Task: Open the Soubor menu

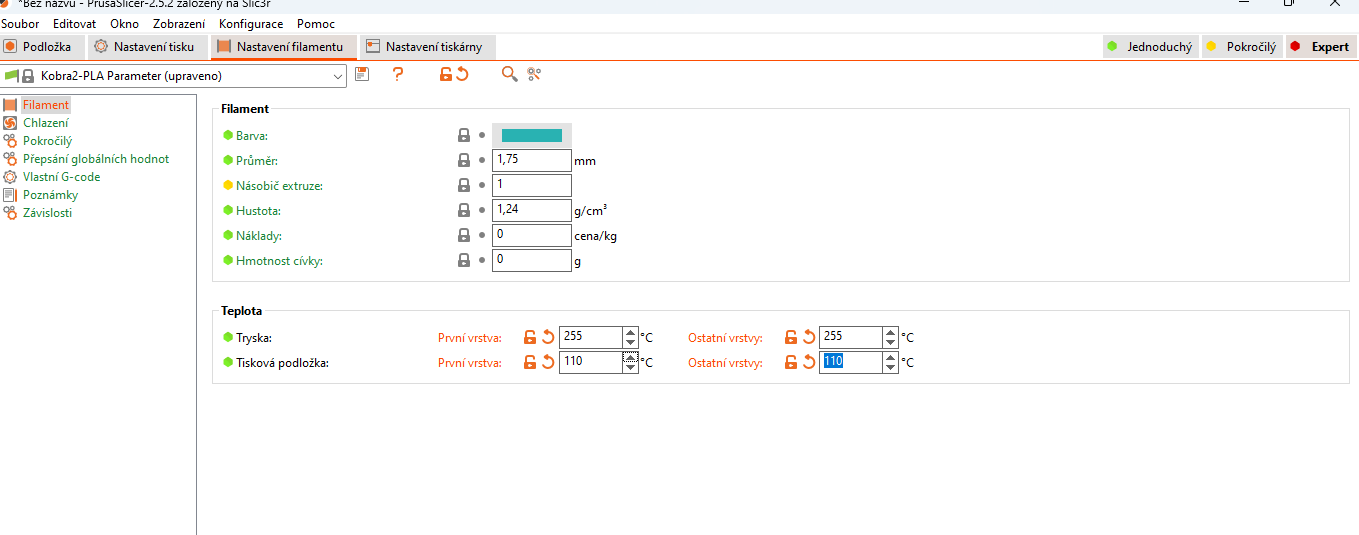Action: (x=20, y=23)
